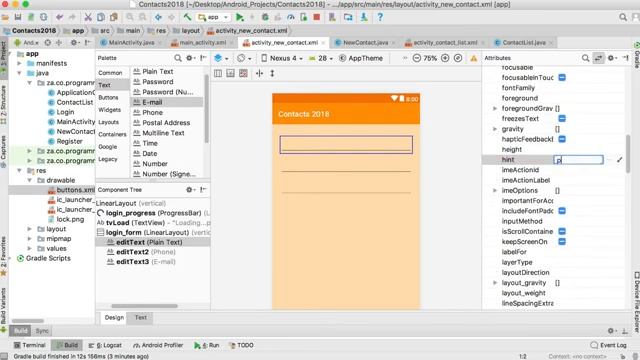
Task: Open Component Tree settings gear
Action: 189,189
